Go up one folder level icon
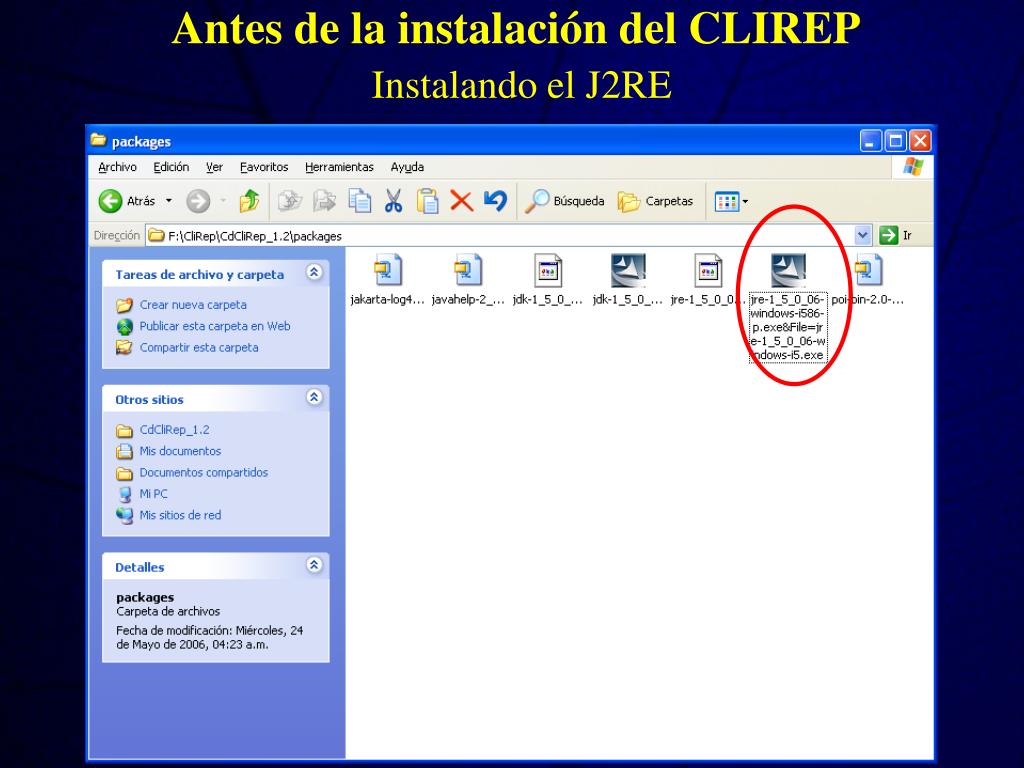 (249, 200)
